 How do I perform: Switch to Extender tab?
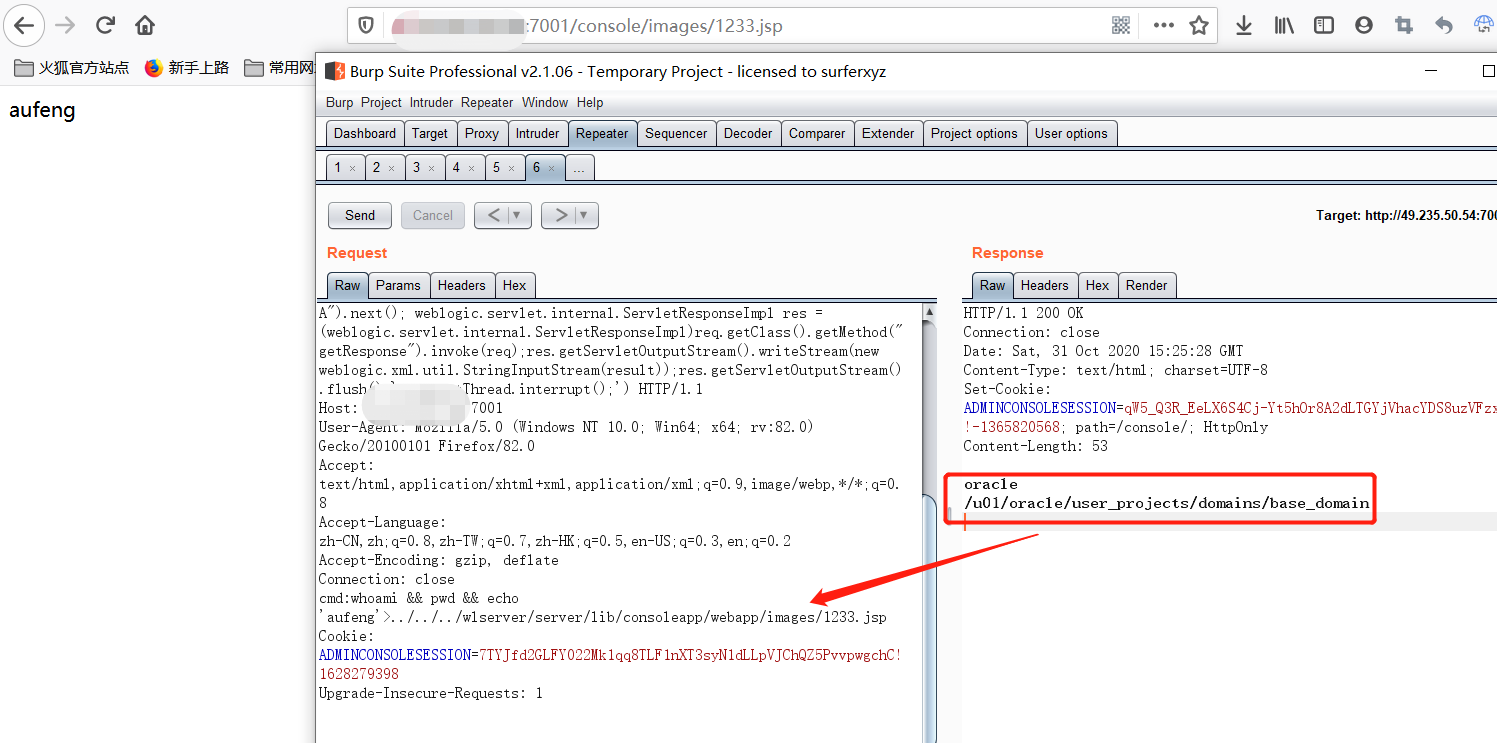tap(888, 133)
